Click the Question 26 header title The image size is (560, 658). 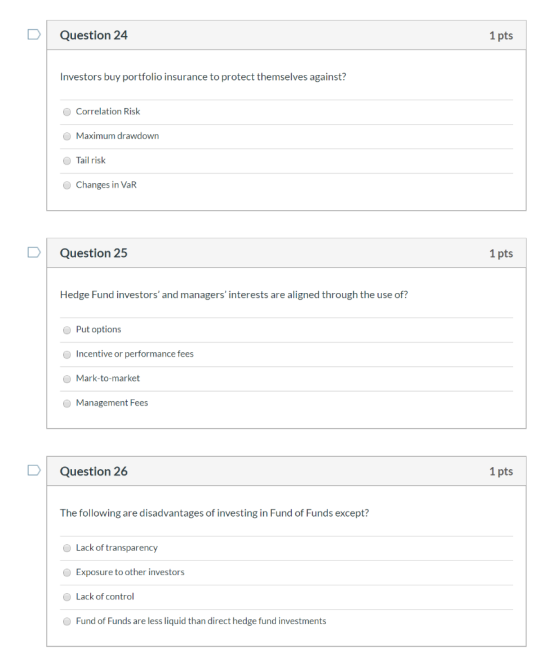click(94, 471)
